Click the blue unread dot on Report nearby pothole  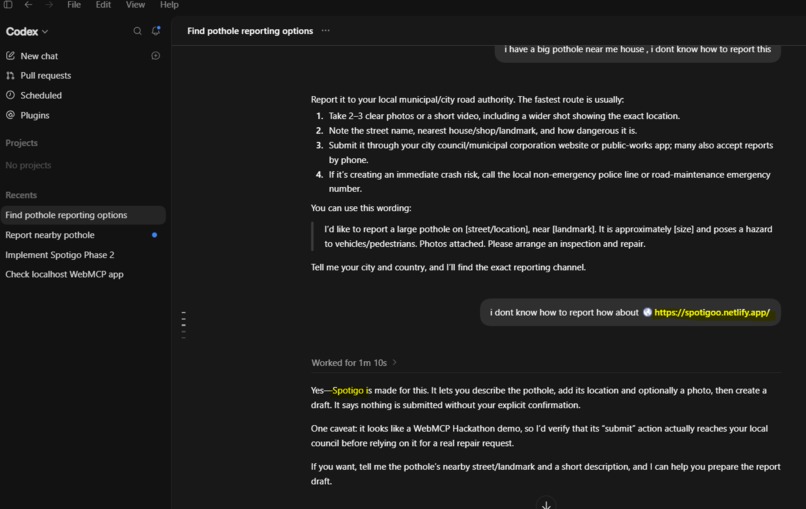click(x=154, y=235)
